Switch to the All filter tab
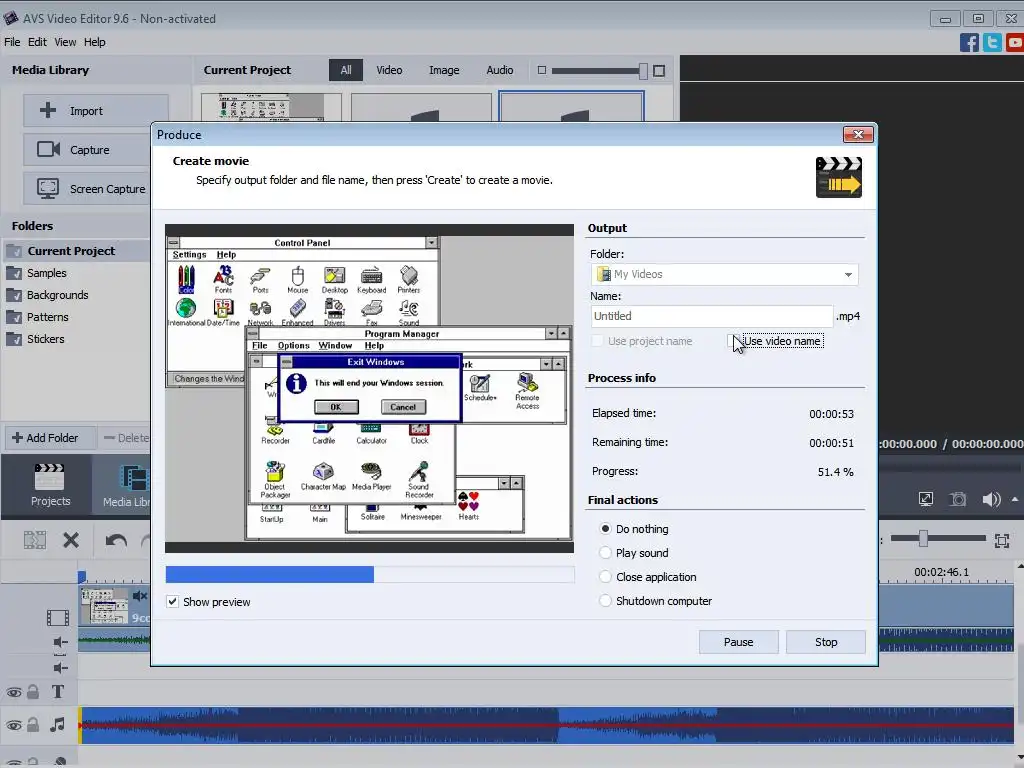The image size is (1024, 768). point(345,70)
